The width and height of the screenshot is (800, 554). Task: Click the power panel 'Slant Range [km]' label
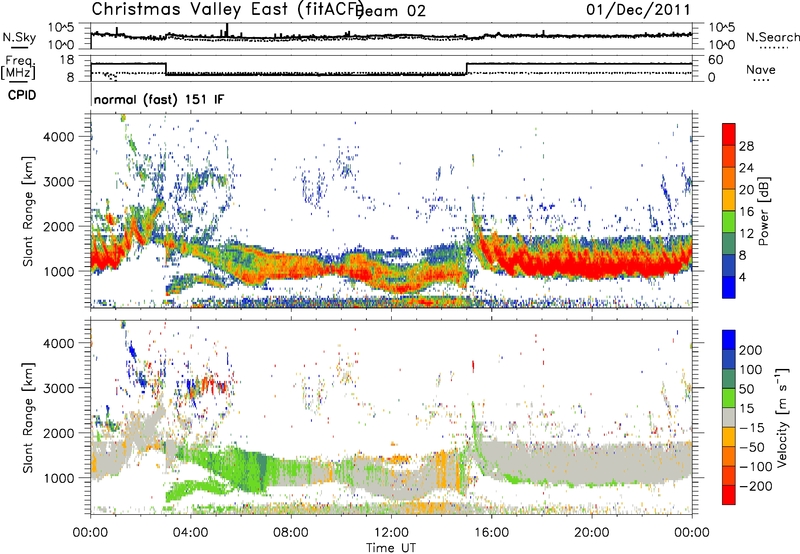28,211
